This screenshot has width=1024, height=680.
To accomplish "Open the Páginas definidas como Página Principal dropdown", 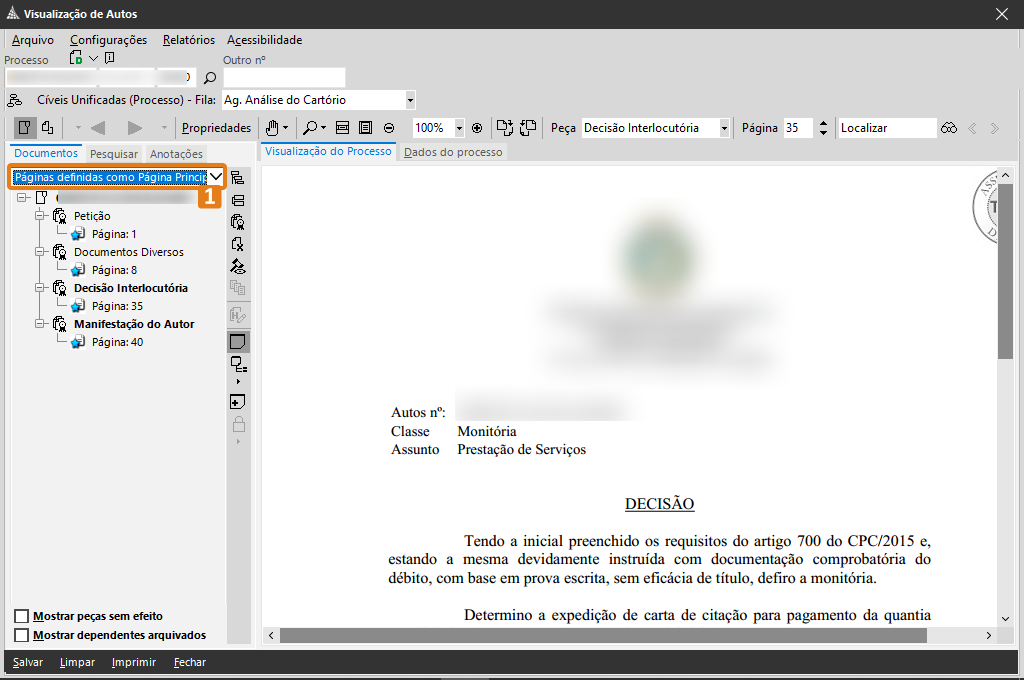I will [x=215, y=176].
